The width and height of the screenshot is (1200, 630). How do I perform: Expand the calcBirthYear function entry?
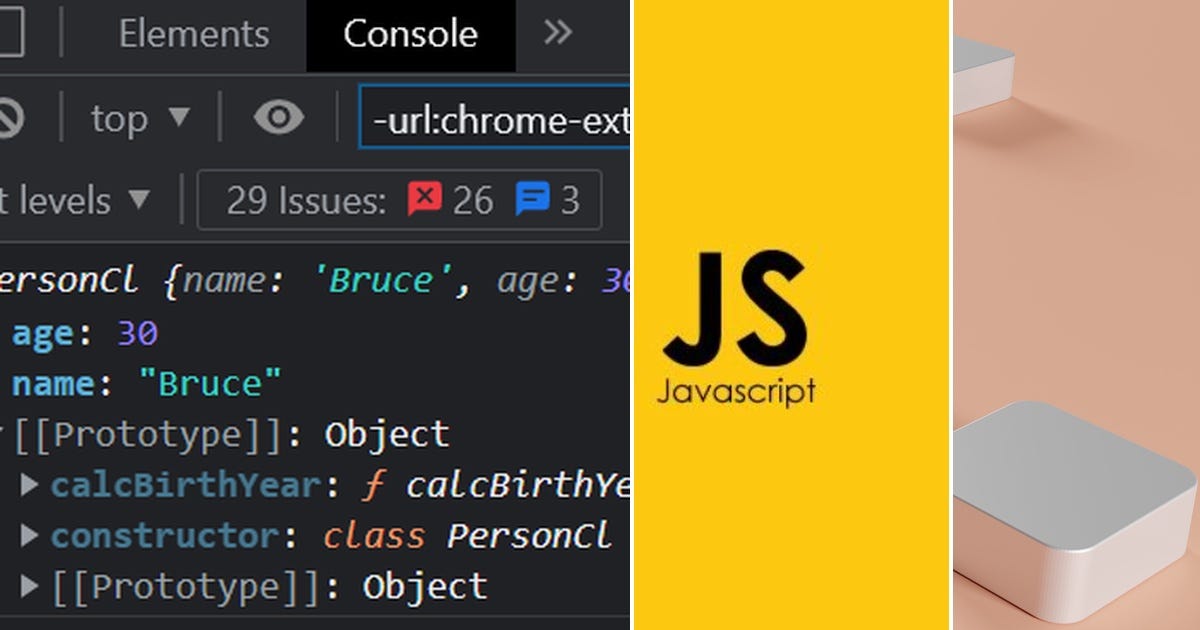pyautogui.click(x=28, y=484)
